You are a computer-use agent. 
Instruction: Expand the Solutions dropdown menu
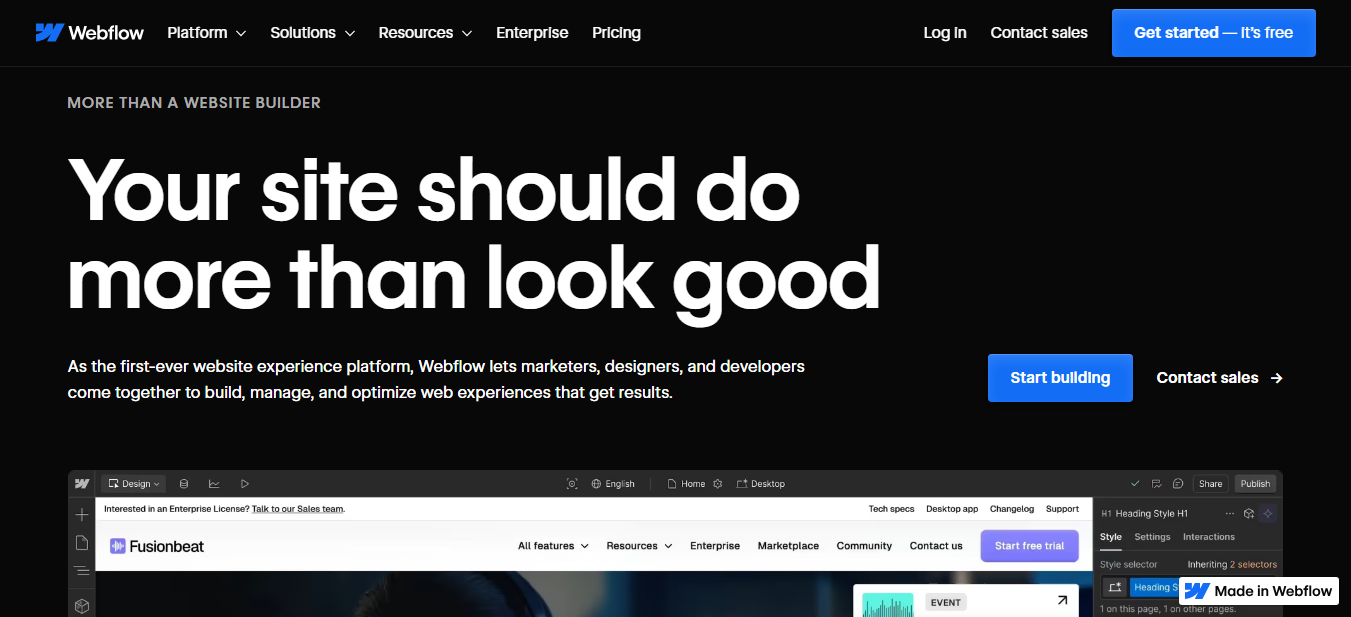point(313,32)
